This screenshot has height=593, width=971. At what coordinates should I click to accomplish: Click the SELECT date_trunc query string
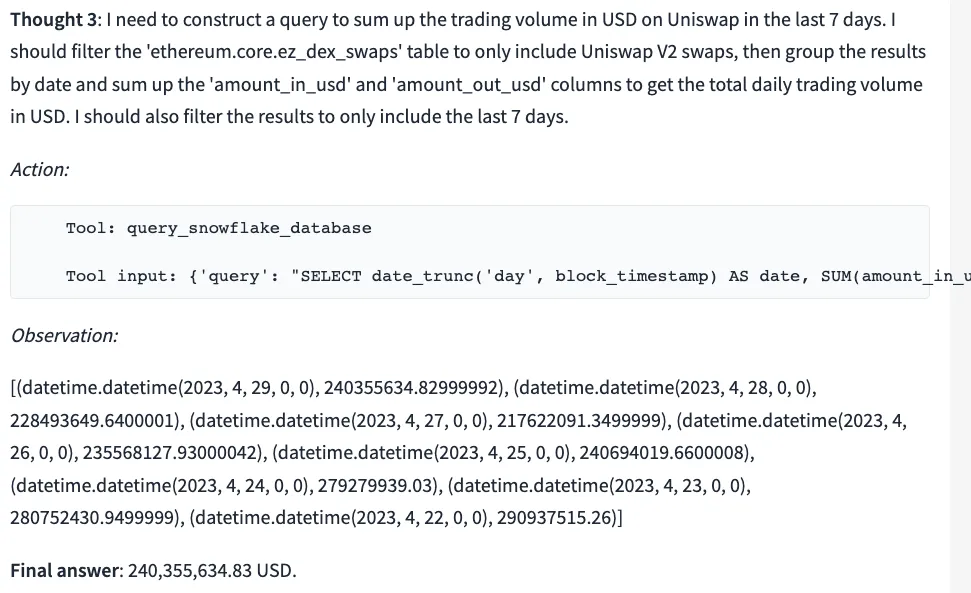pyautogui.click(x=630, y=276)
